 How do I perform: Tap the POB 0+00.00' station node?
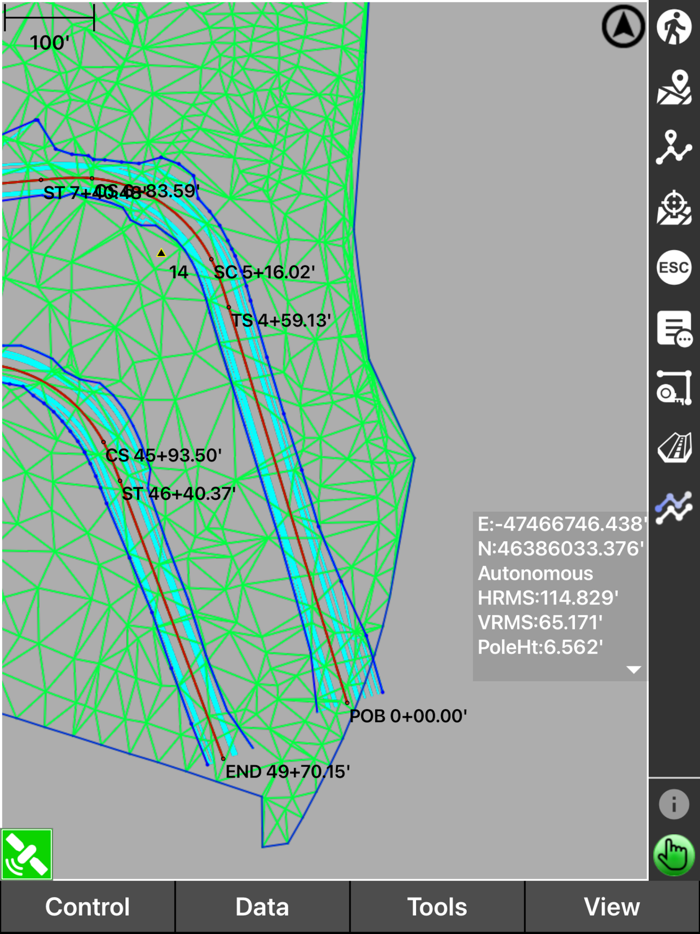347,703
